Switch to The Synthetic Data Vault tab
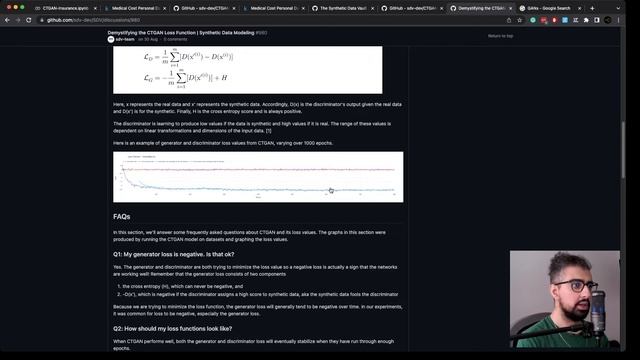Screen dimensions: 640x360 tap(343, 8)
